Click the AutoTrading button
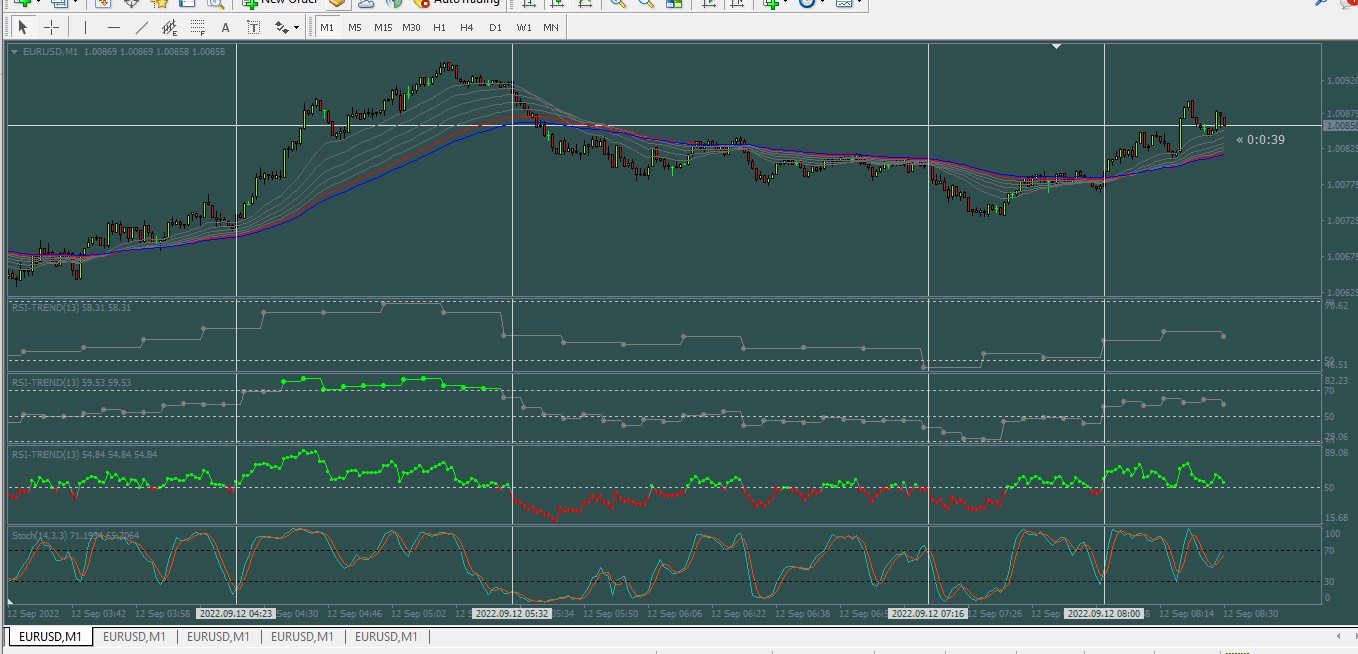1358x654 pixels. click(455, 3)
